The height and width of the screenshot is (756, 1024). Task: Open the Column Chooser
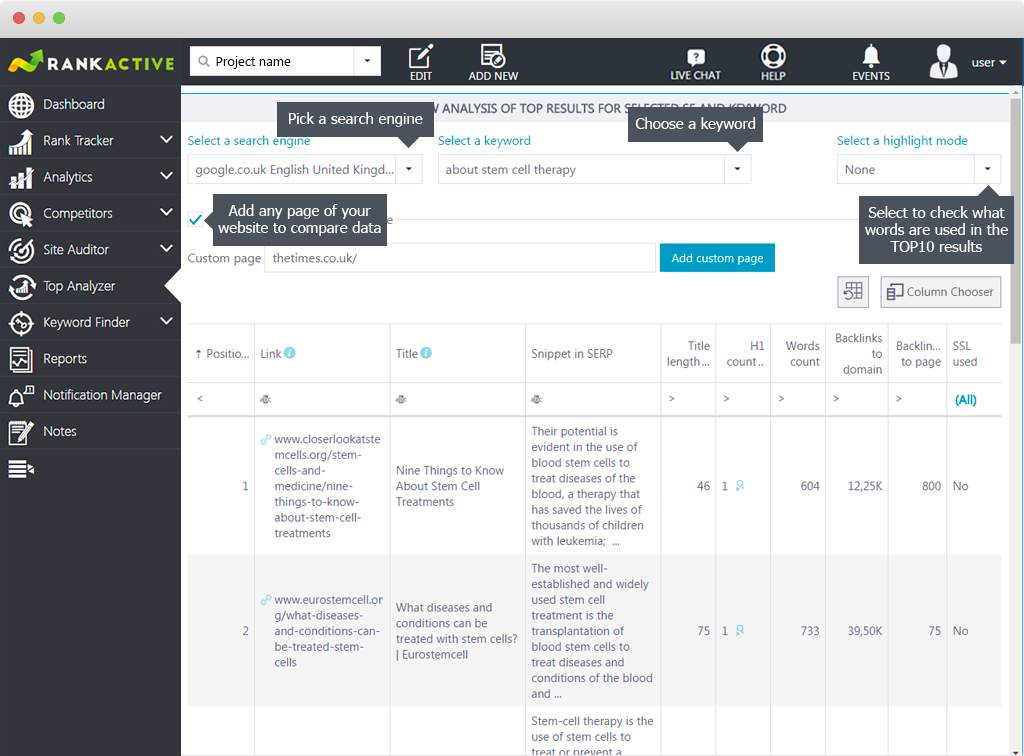pyautogui.click(x=940, y=292)
